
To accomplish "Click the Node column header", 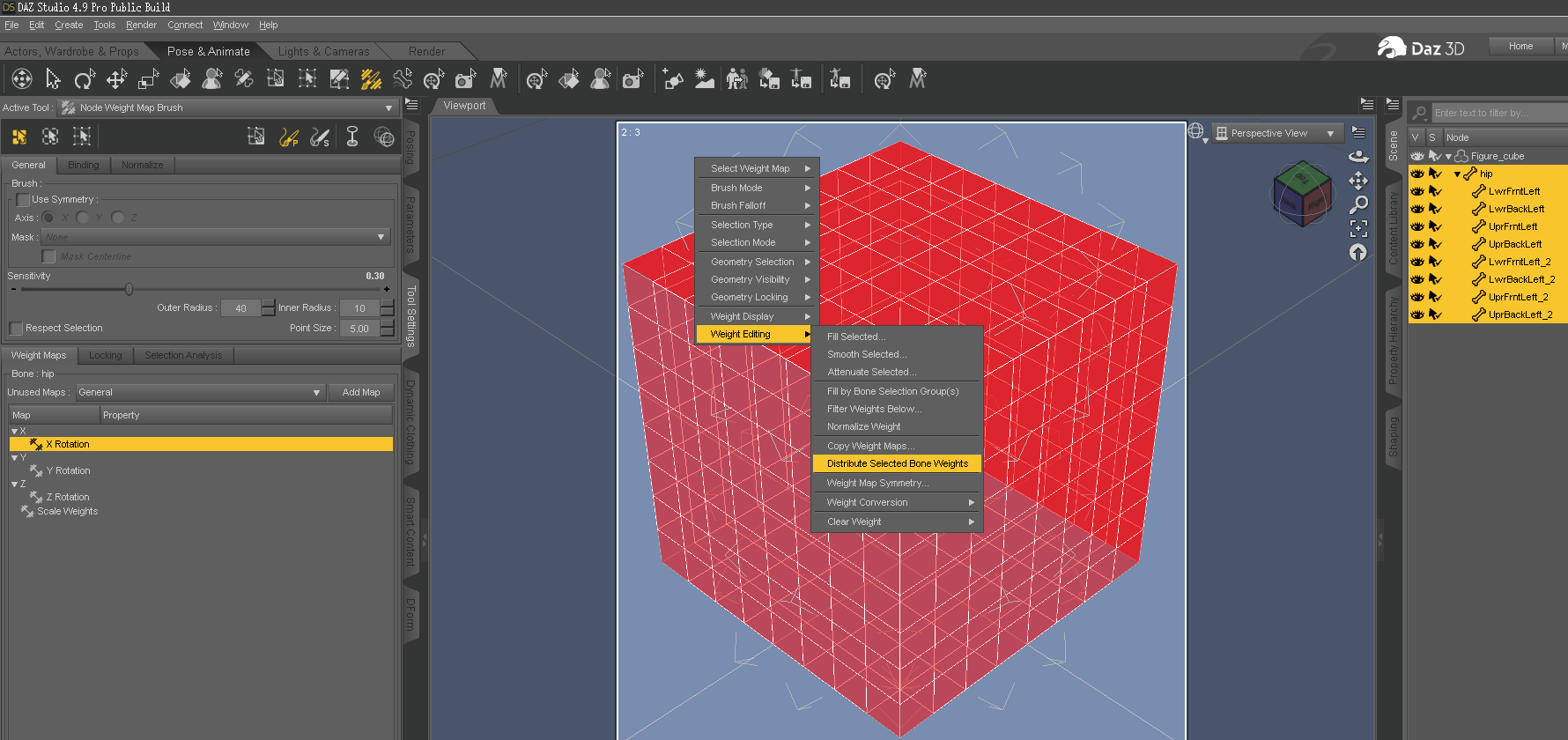I will (x=1505, y=137).
